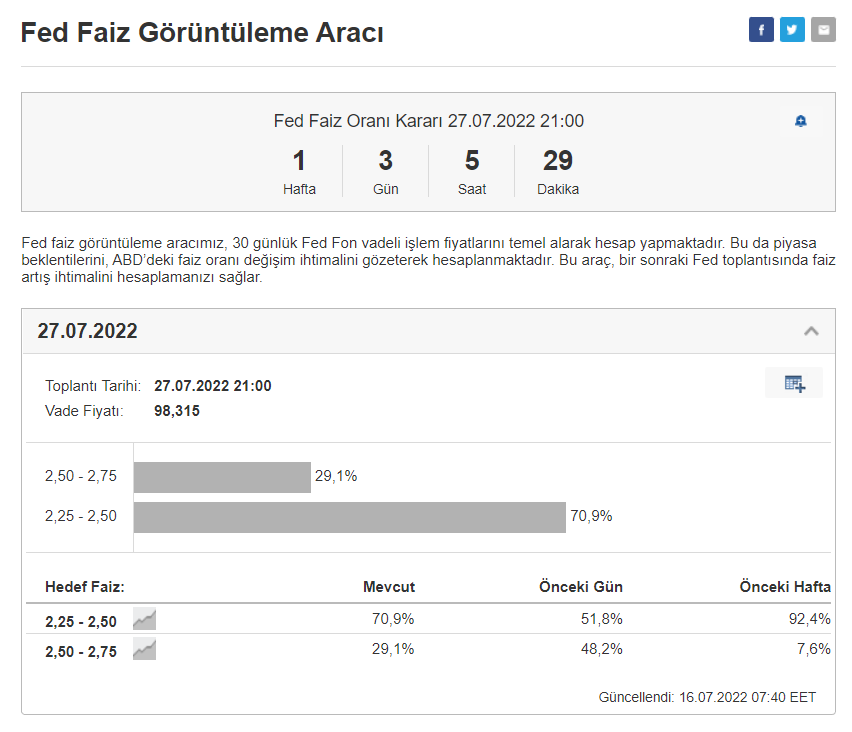
Task: Click the Önceki Gün column header
Action: (580, 587)
